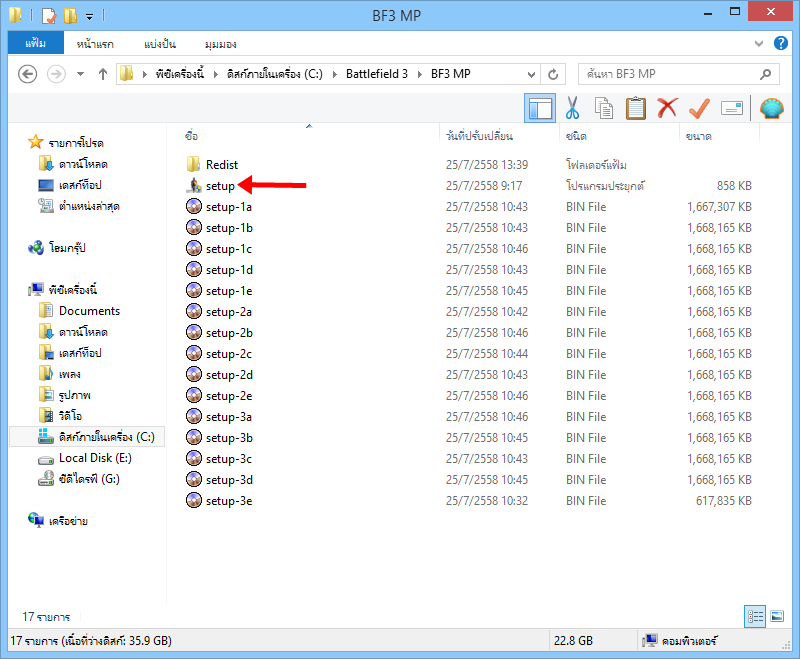
Task: Open วิดีโอ videos folder in sidebar
Action: click(70, 416)
